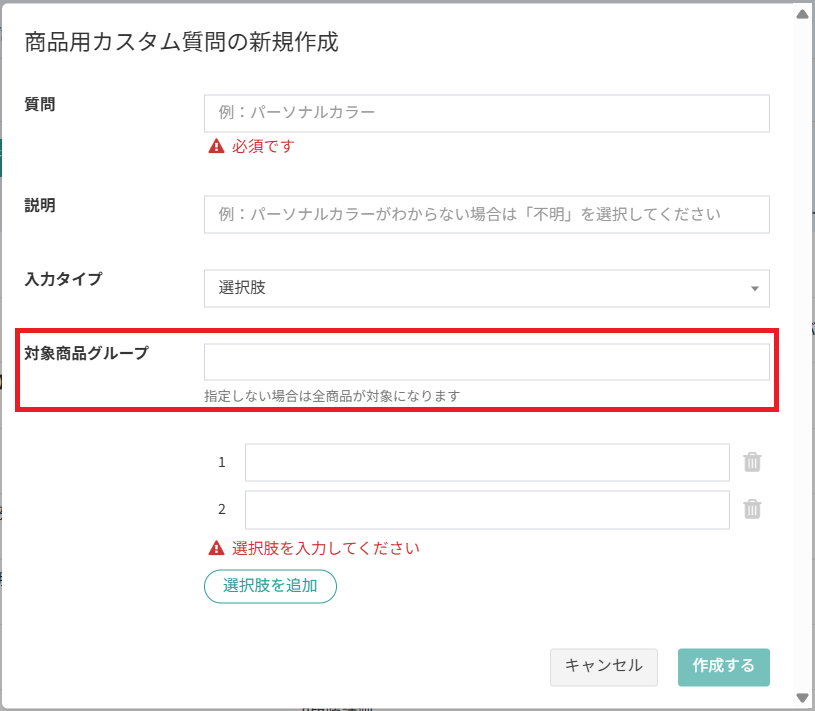Delete choice 1 with its trash icon
815x711 pixels.
[753, 462]
